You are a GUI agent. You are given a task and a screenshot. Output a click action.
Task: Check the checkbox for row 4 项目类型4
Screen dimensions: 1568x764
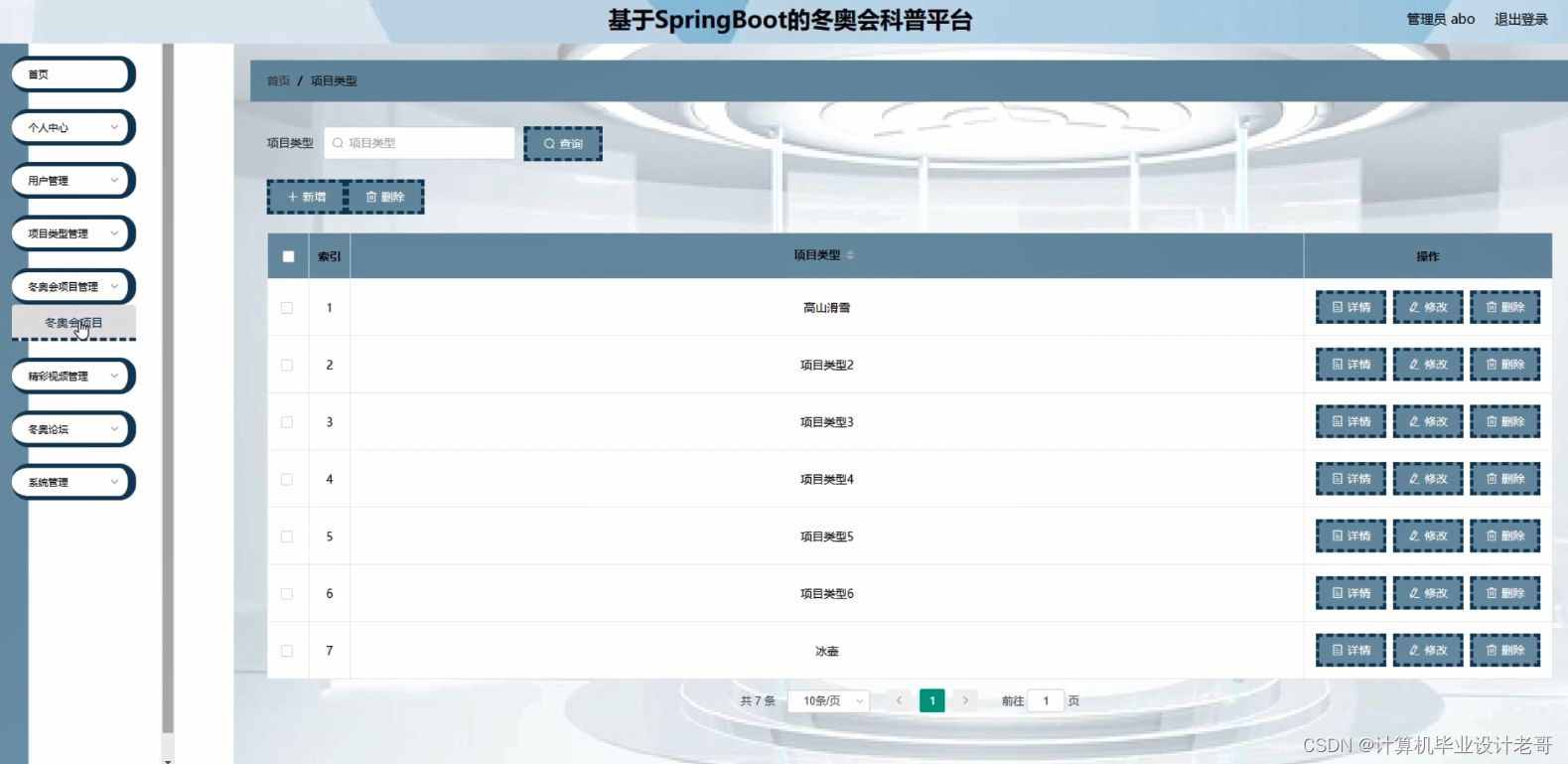[x=287, y=479]
